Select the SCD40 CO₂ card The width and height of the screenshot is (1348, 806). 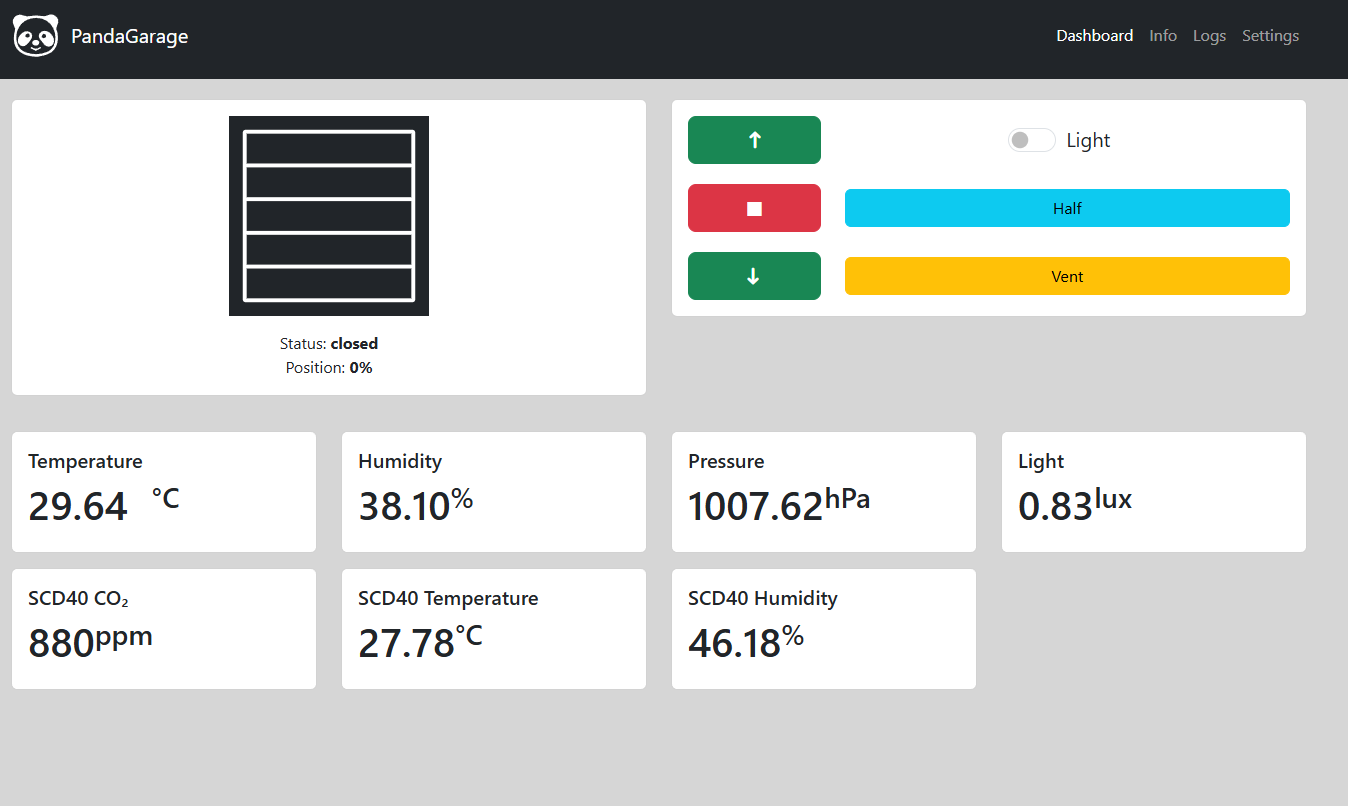(164, 629)
